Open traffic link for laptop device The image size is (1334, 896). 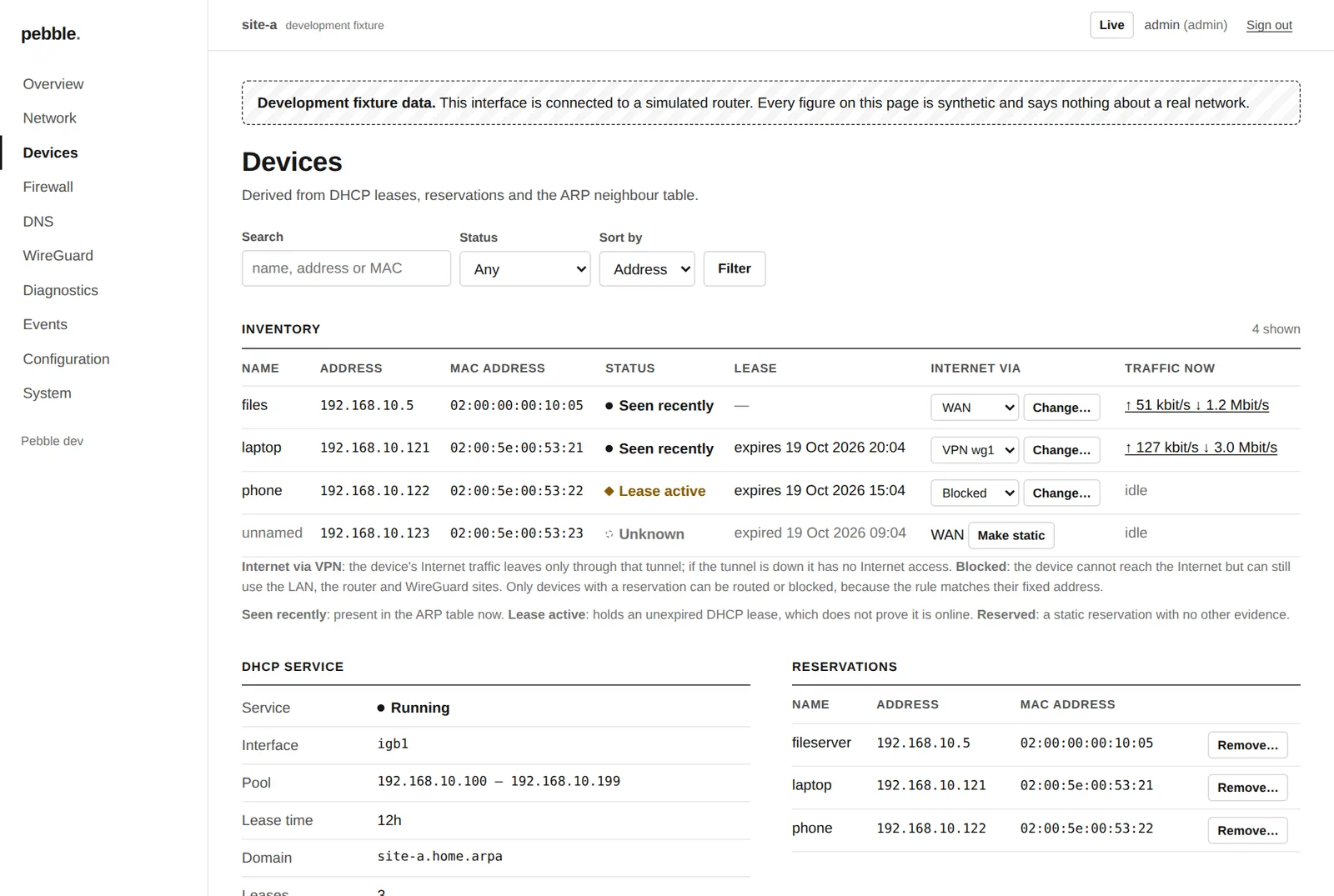(1201, 448)
